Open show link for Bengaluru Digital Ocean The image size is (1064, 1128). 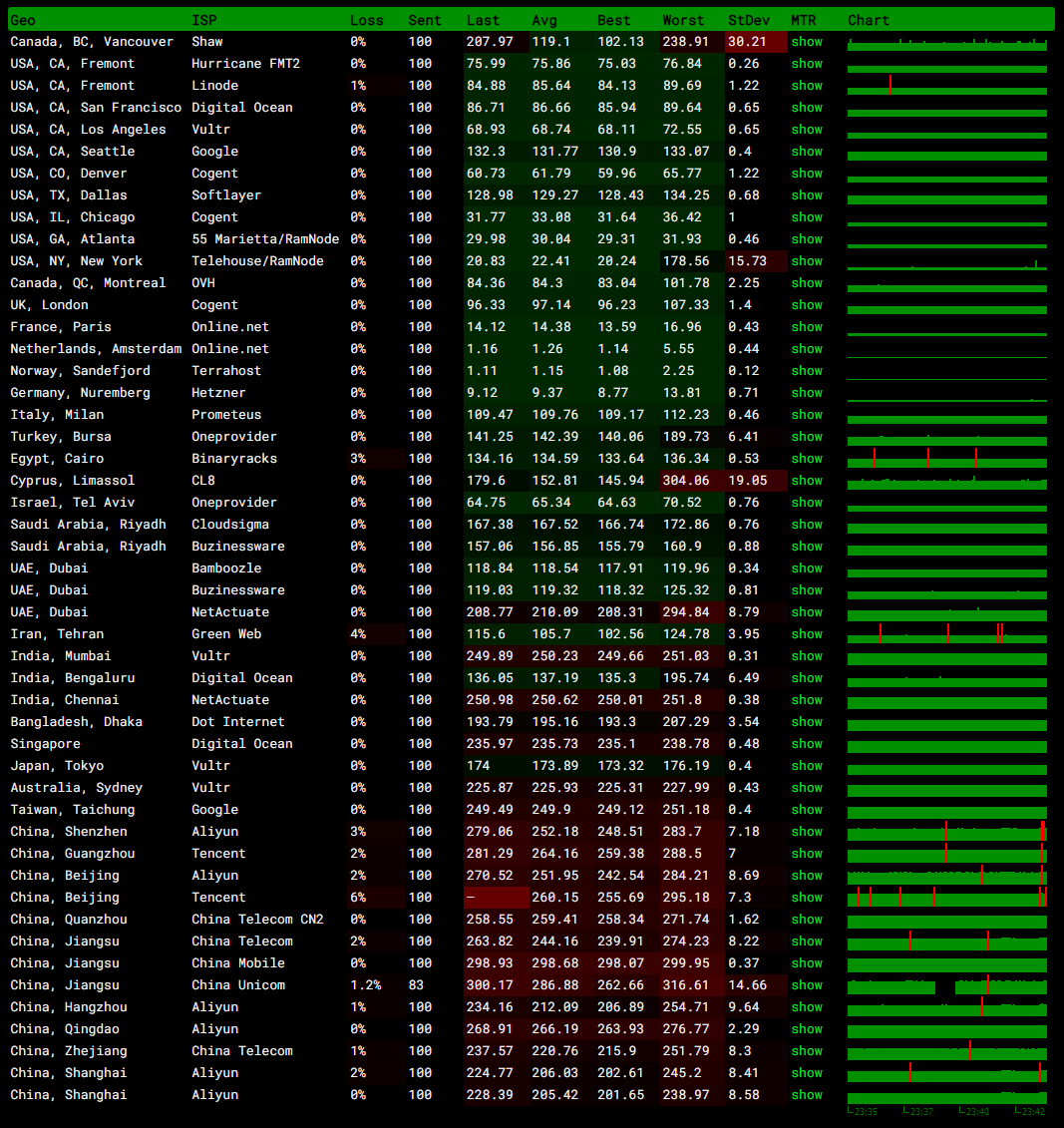[807, 677]
